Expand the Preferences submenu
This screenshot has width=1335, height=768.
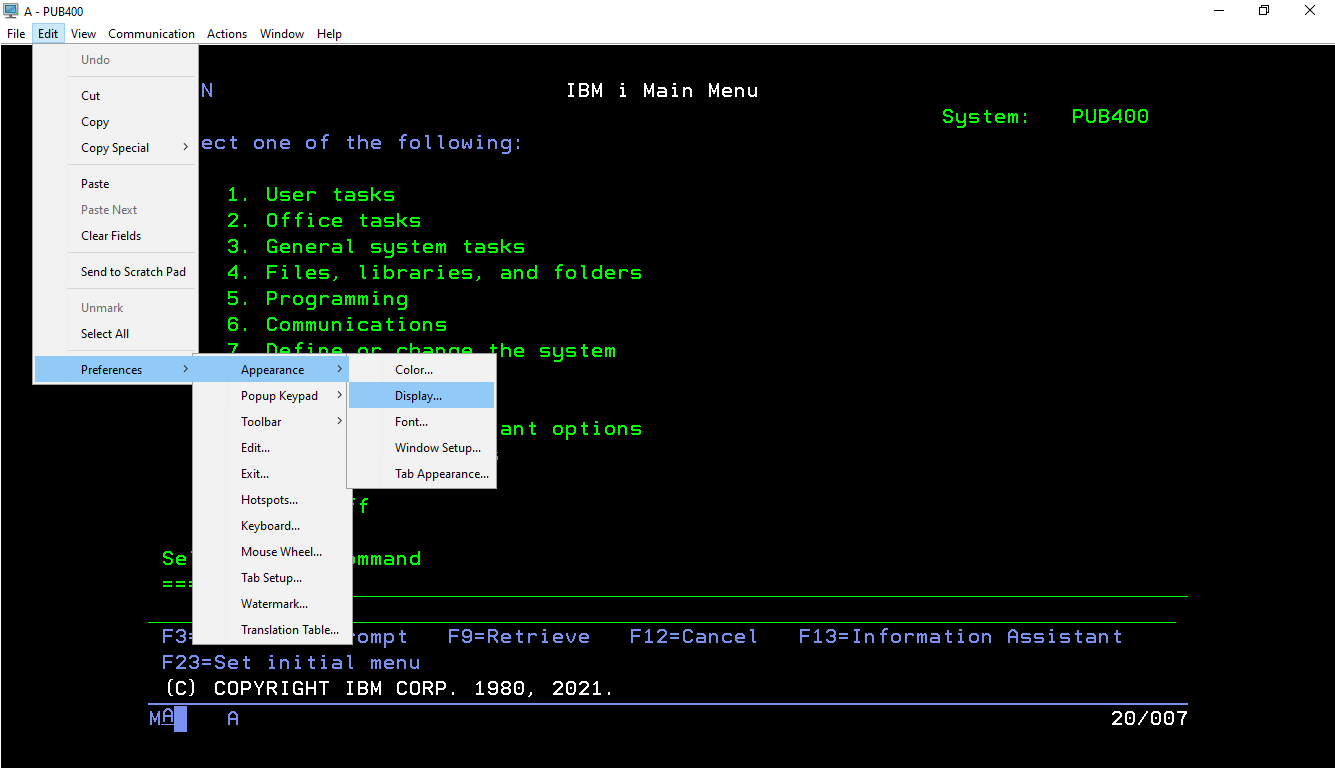pos(115,370)
